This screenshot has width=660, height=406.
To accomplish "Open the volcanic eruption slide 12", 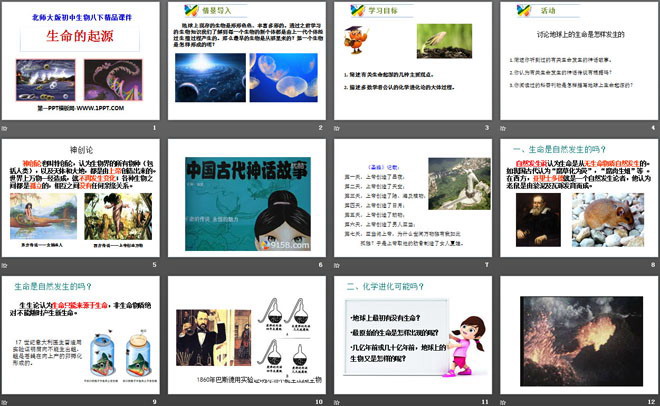I will pos(577,335).
